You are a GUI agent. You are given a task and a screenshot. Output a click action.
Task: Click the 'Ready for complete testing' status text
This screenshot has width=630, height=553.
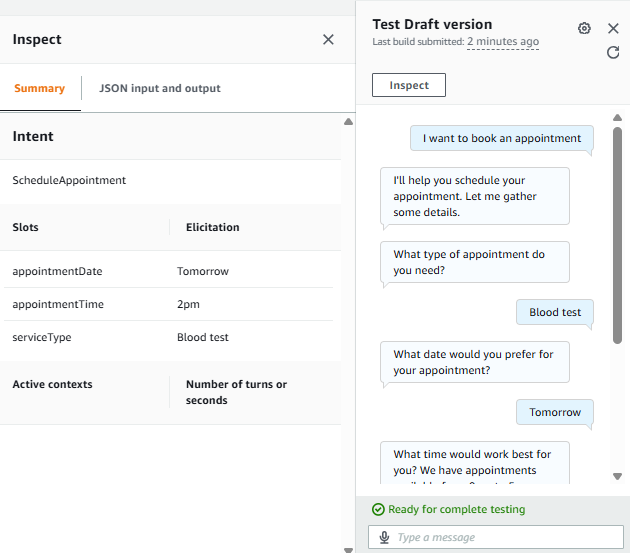click(456, 509)
